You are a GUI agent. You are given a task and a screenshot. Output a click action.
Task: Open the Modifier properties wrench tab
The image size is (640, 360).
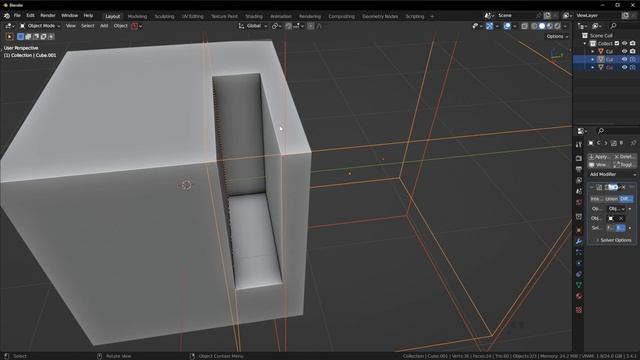pyautogui.click(x=579, y=241)
